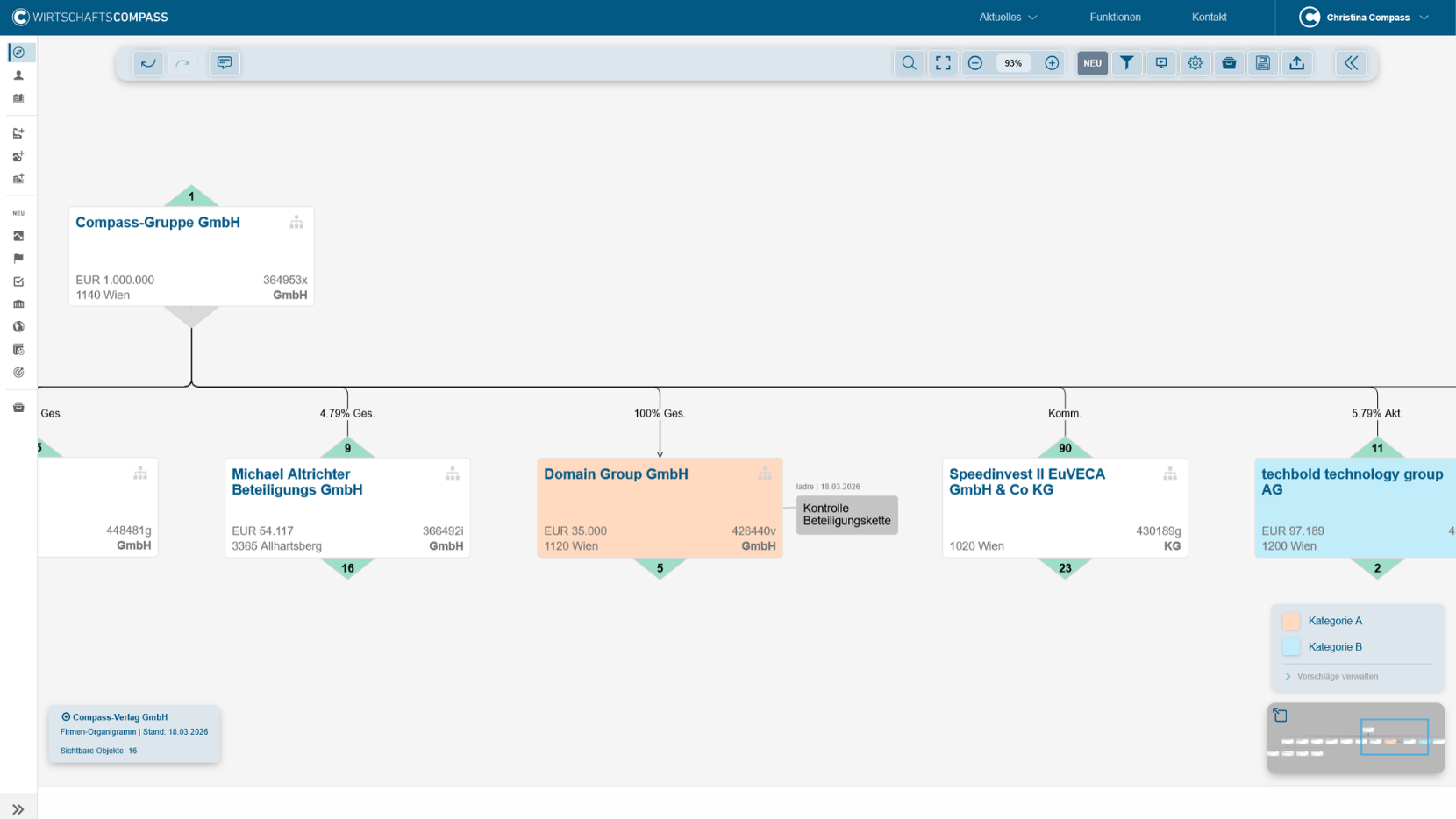Click the magnifier search icon
Viewport: 1456px width, 819px height.
coord(909,63)
